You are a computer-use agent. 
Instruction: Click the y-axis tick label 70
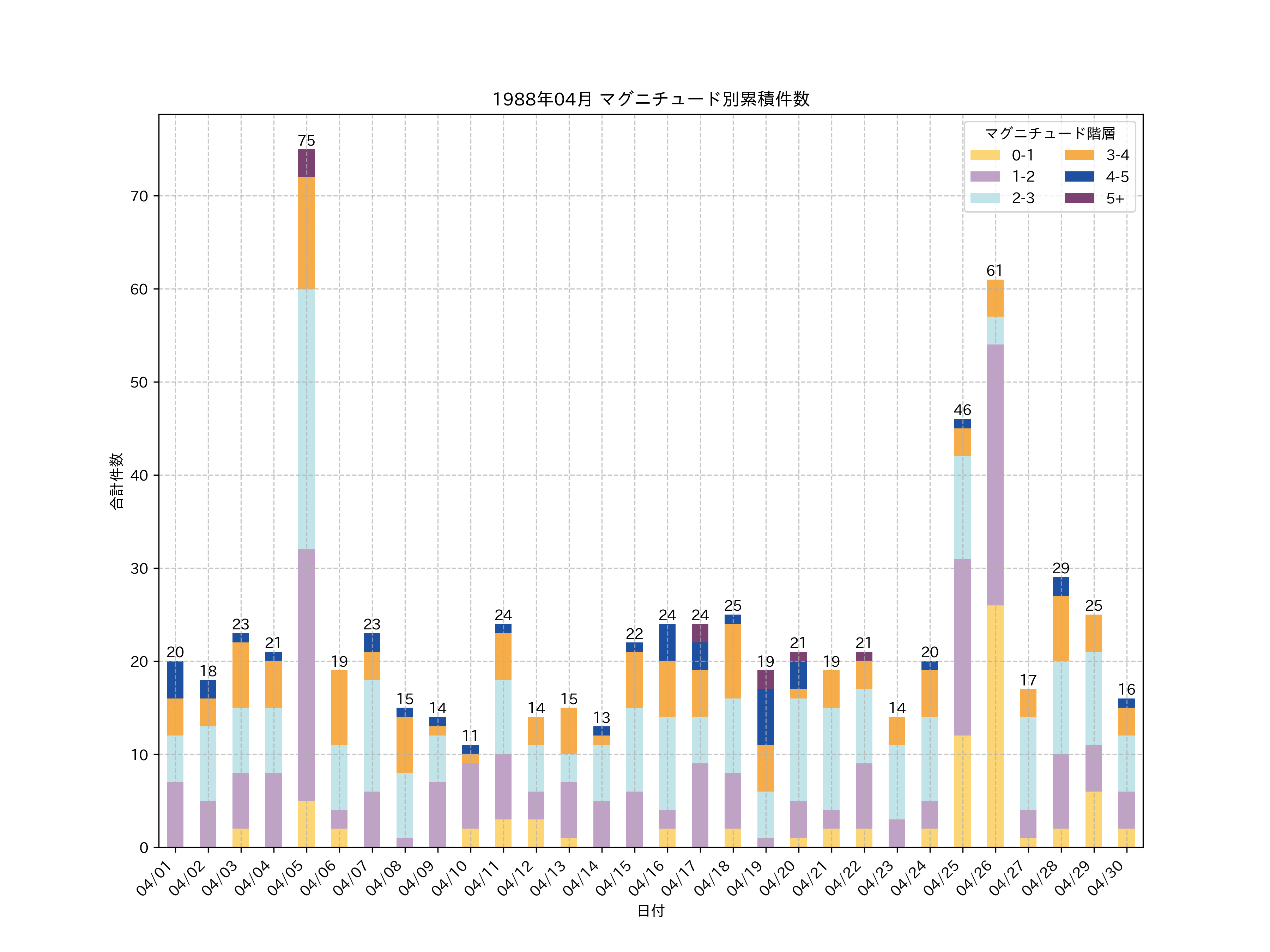click(x=139, y=196)
